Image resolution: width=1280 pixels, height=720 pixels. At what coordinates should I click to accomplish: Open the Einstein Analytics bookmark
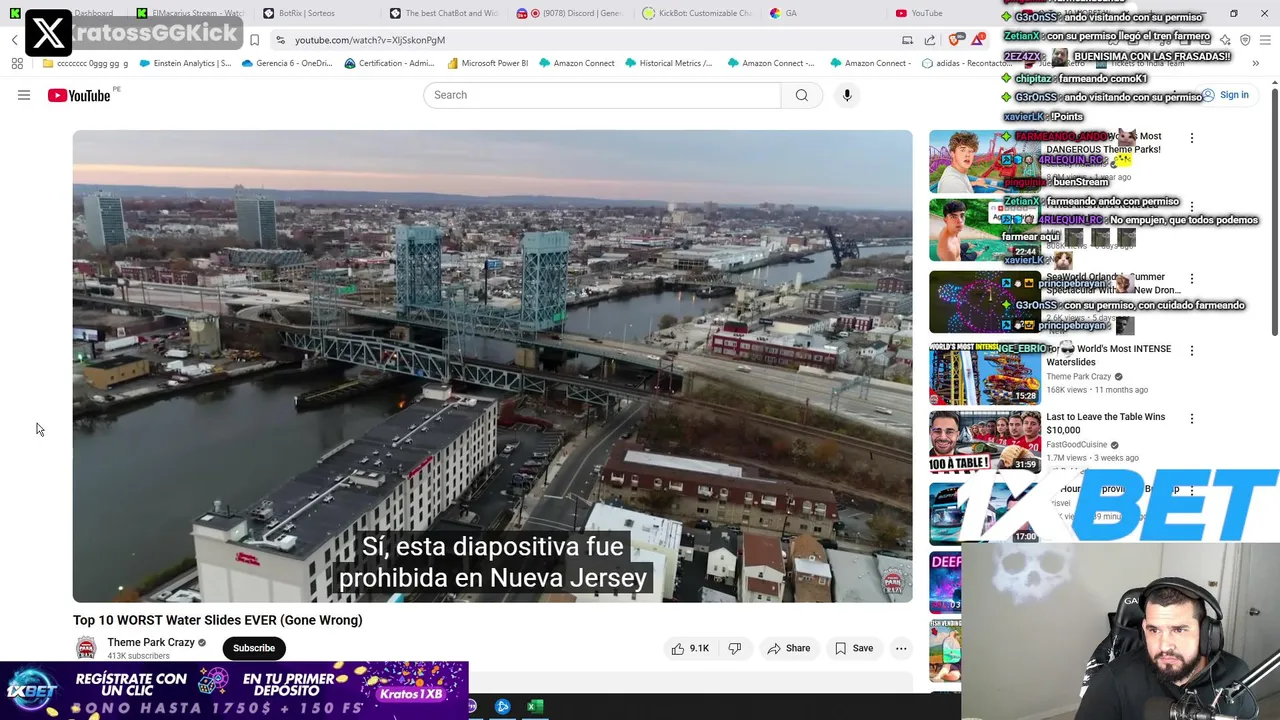click(x=187, y=63)
